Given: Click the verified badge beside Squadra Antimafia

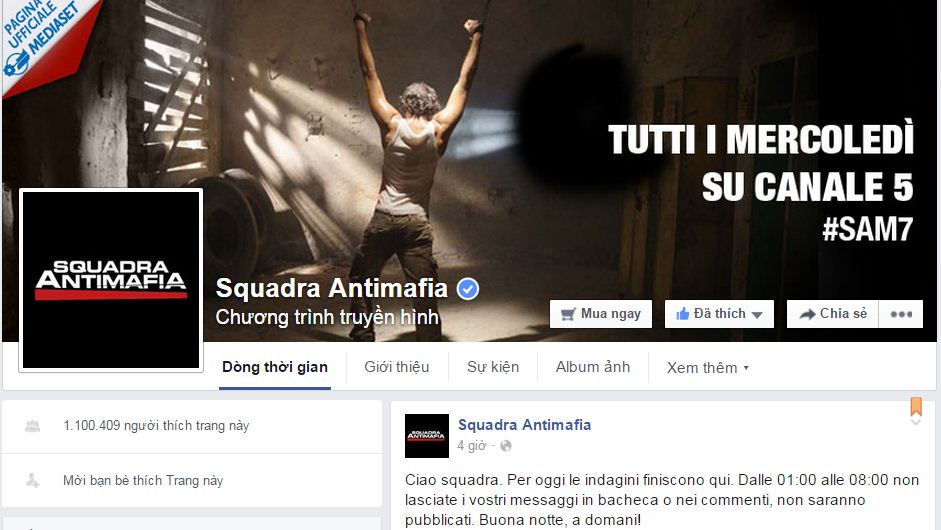Looking at the screenshot, I should coord(468,289).
